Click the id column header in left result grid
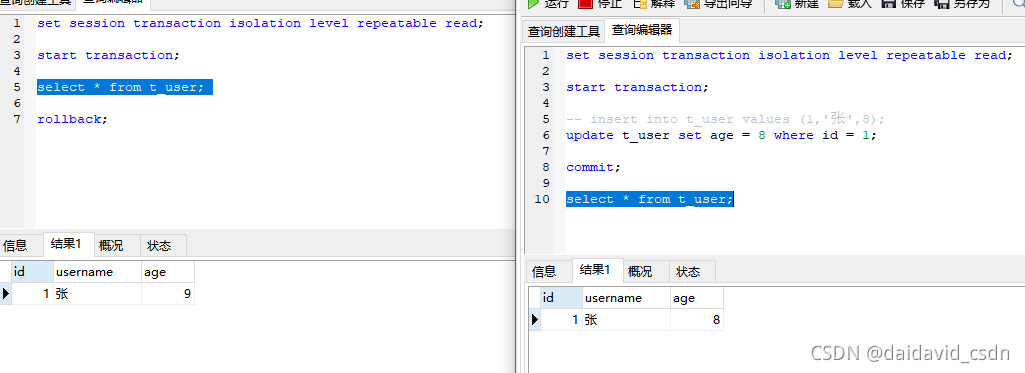Screen dimensions: 1025x373 [32, 272]
